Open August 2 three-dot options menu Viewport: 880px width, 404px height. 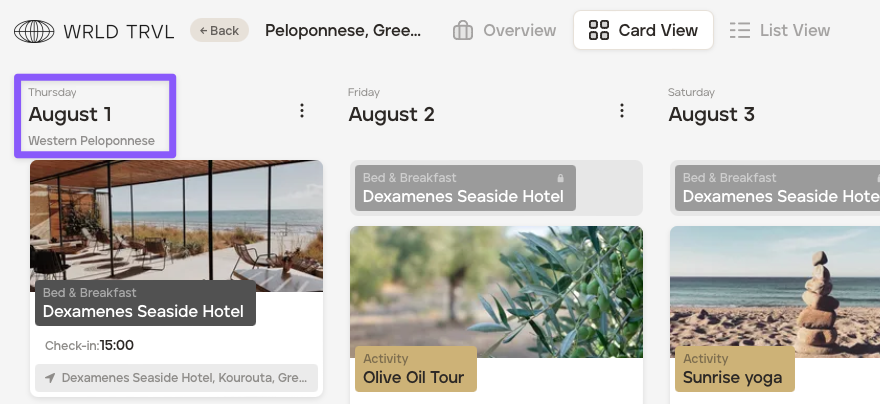622,111
